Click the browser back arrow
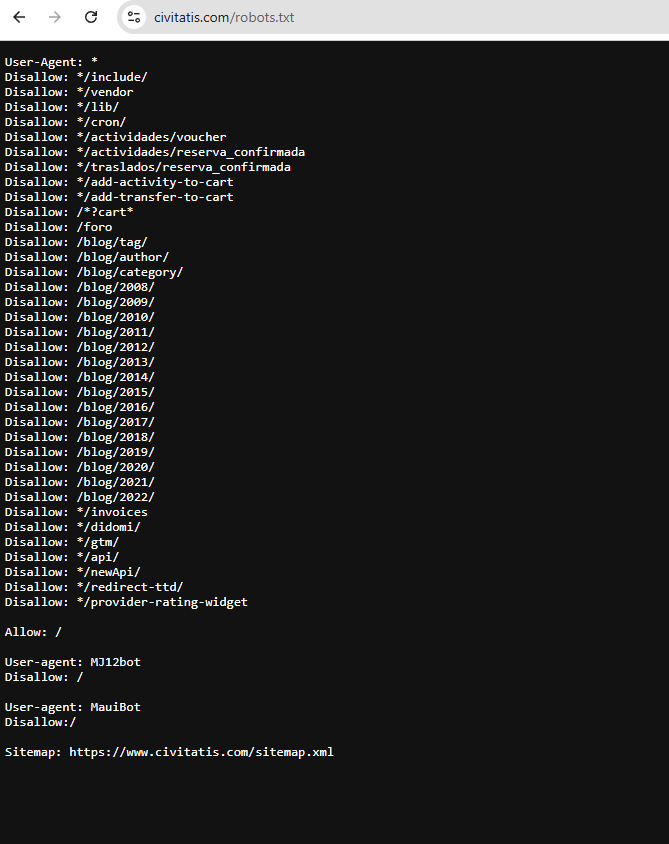The image size is (669, 844). point(19,17)
